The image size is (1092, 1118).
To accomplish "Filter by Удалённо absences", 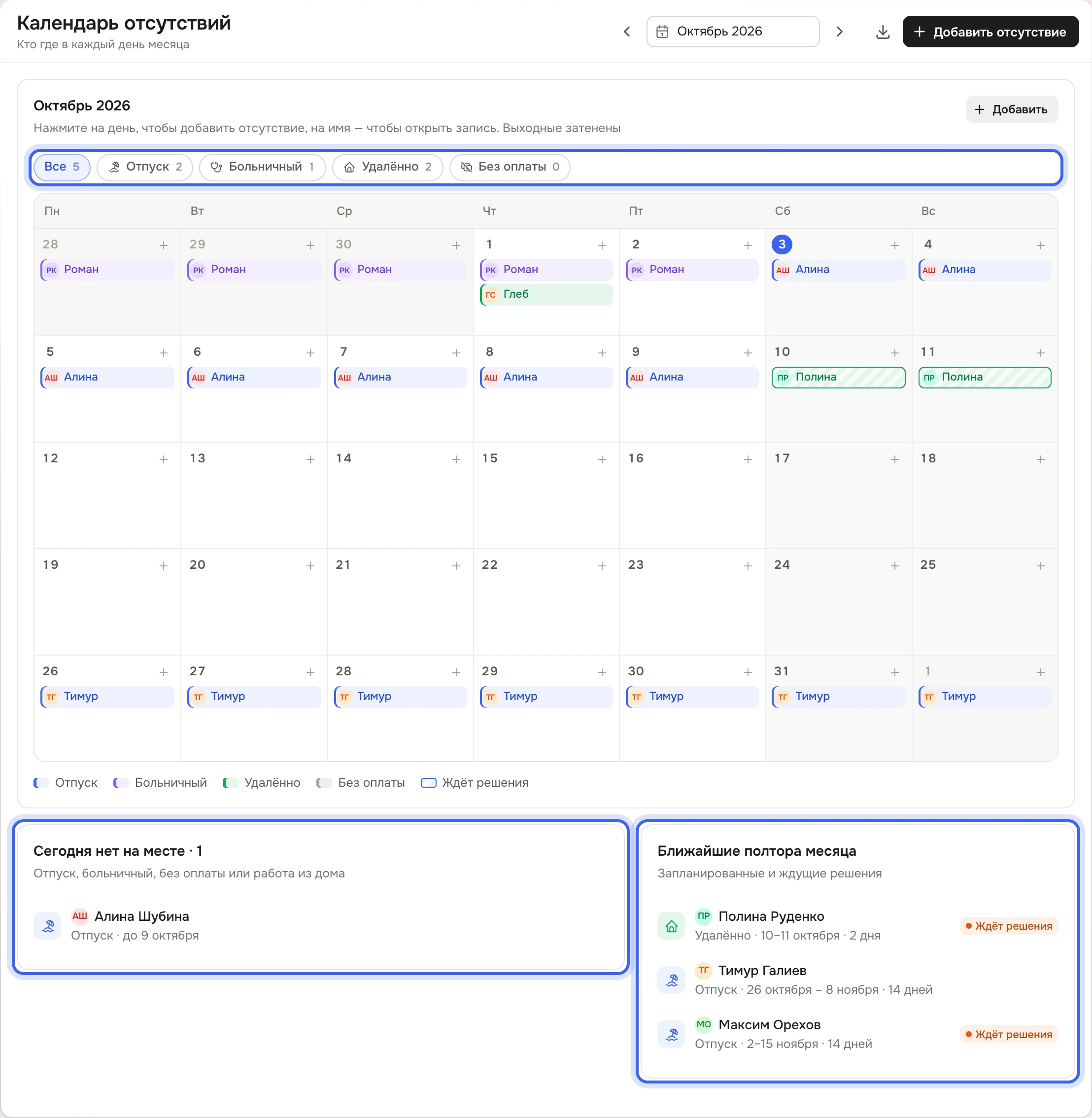I will pos(387,167).
